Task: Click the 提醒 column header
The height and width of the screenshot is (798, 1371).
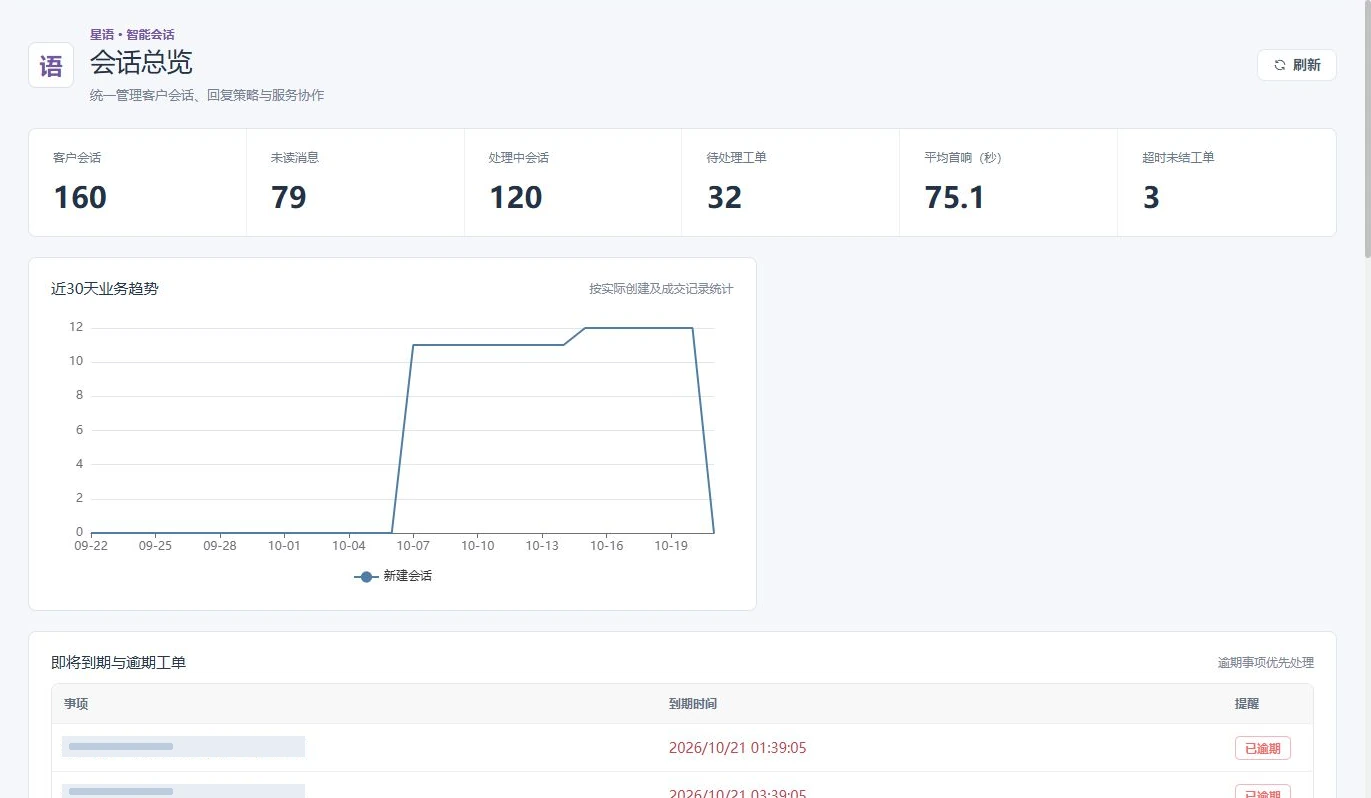Action: [1247, 704]
